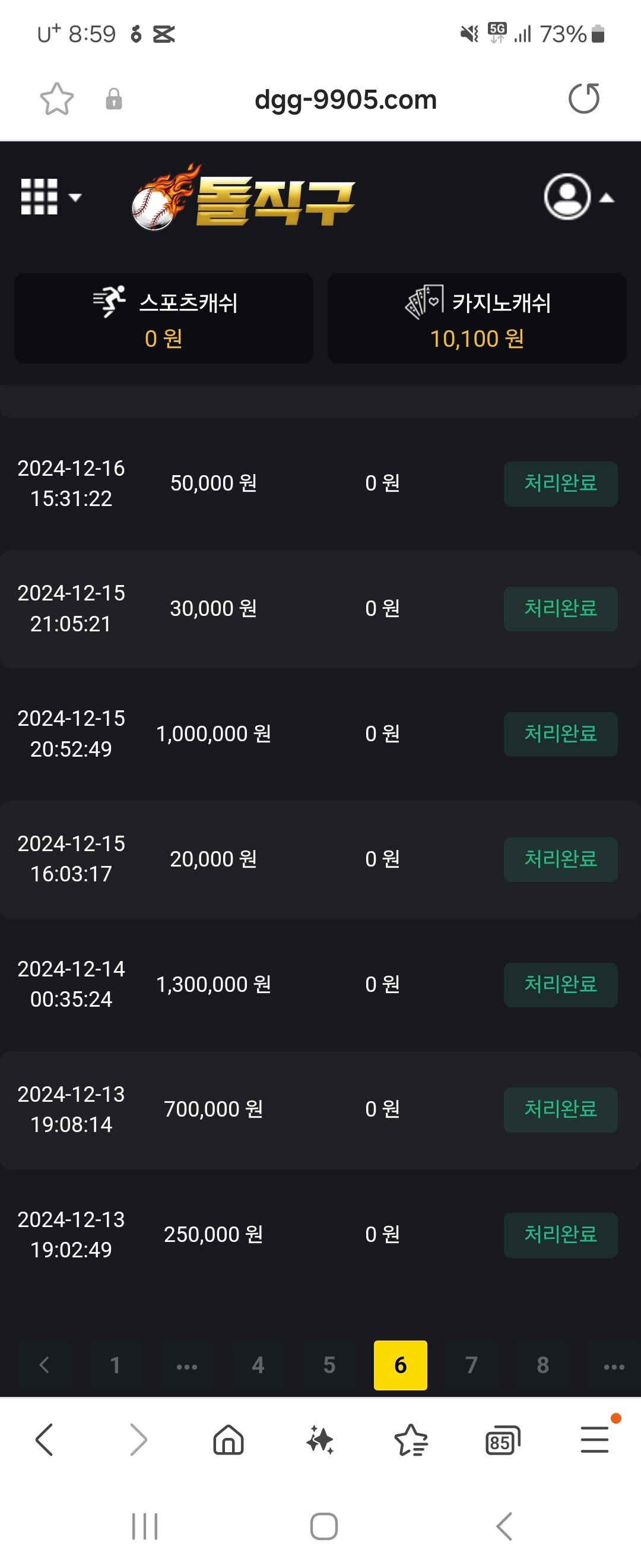This screenshot has width=641, height=1568.
Task: Tap 처리완료 status for 50,000 원 entry
Action: tap(560, 484)
